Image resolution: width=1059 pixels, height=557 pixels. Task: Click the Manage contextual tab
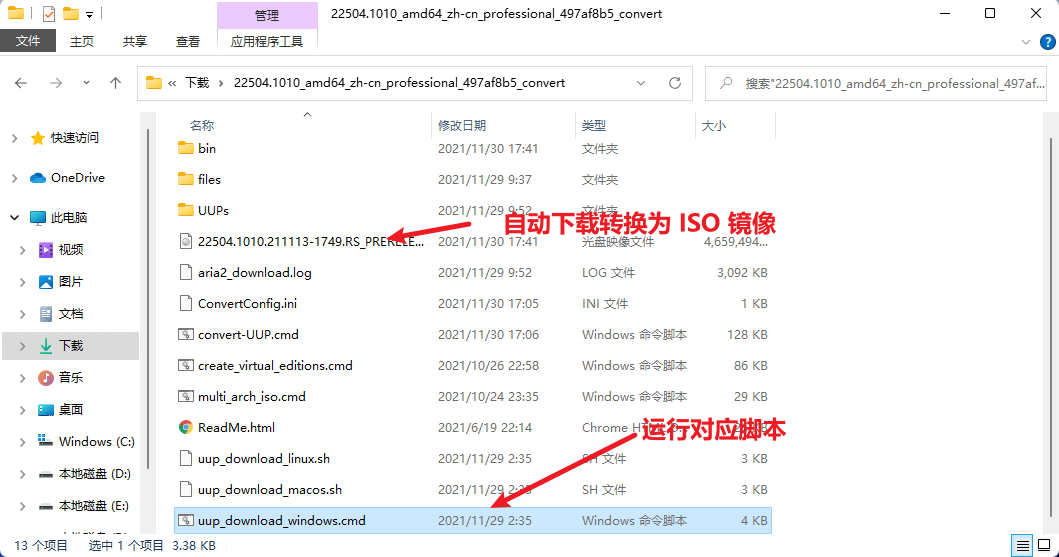tap(267, 15)
